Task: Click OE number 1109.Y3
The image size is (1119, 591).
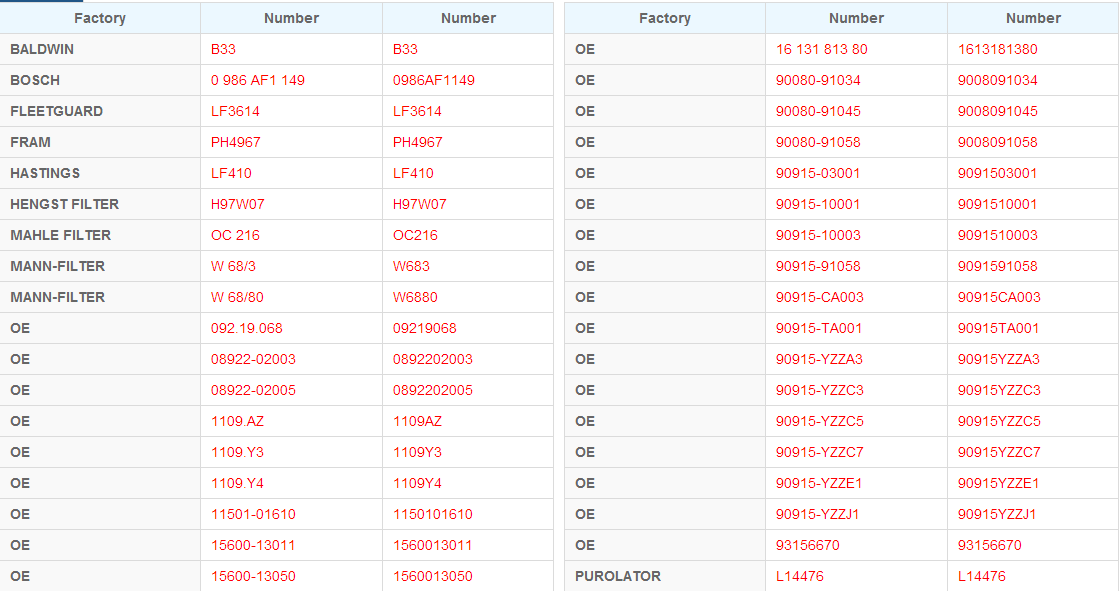Action: (237, 453)
